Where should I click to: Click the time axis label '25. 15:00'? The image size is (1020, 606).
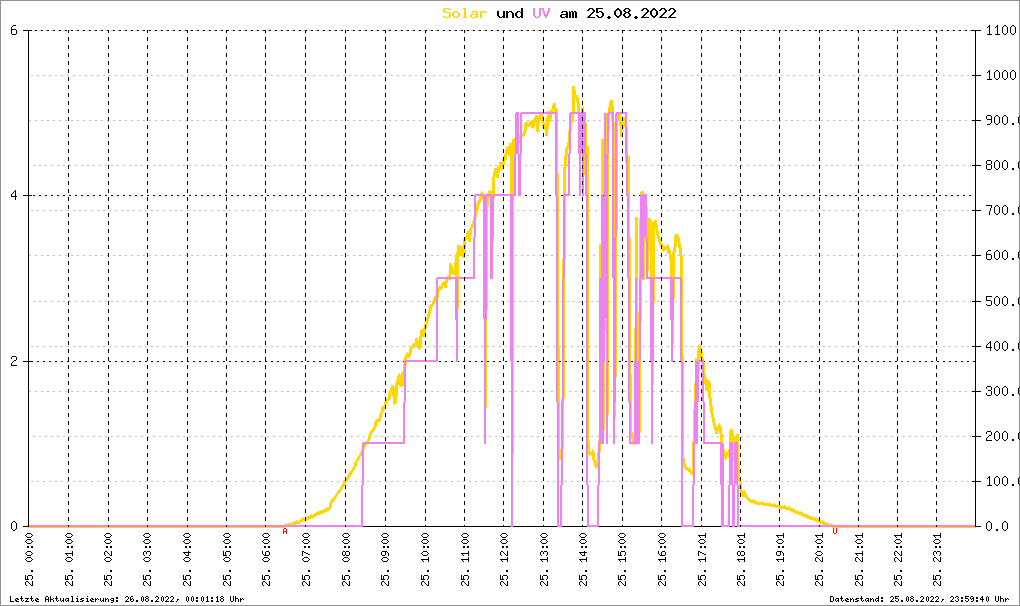[x=623, y=559]
